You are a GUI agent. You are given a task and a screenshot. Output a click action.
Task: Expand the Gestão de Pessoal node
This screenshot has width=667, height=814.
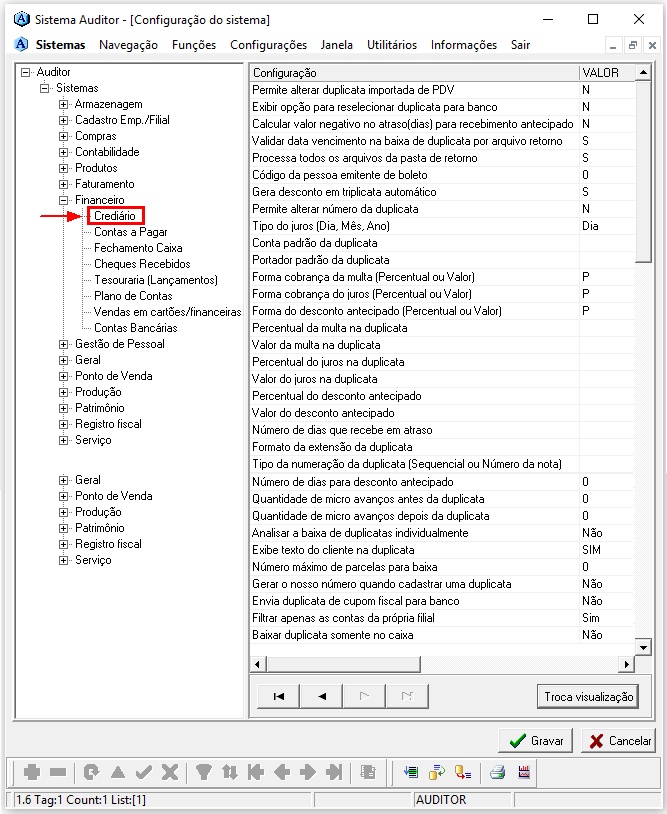pyautogui.click(x=63, y=344)
